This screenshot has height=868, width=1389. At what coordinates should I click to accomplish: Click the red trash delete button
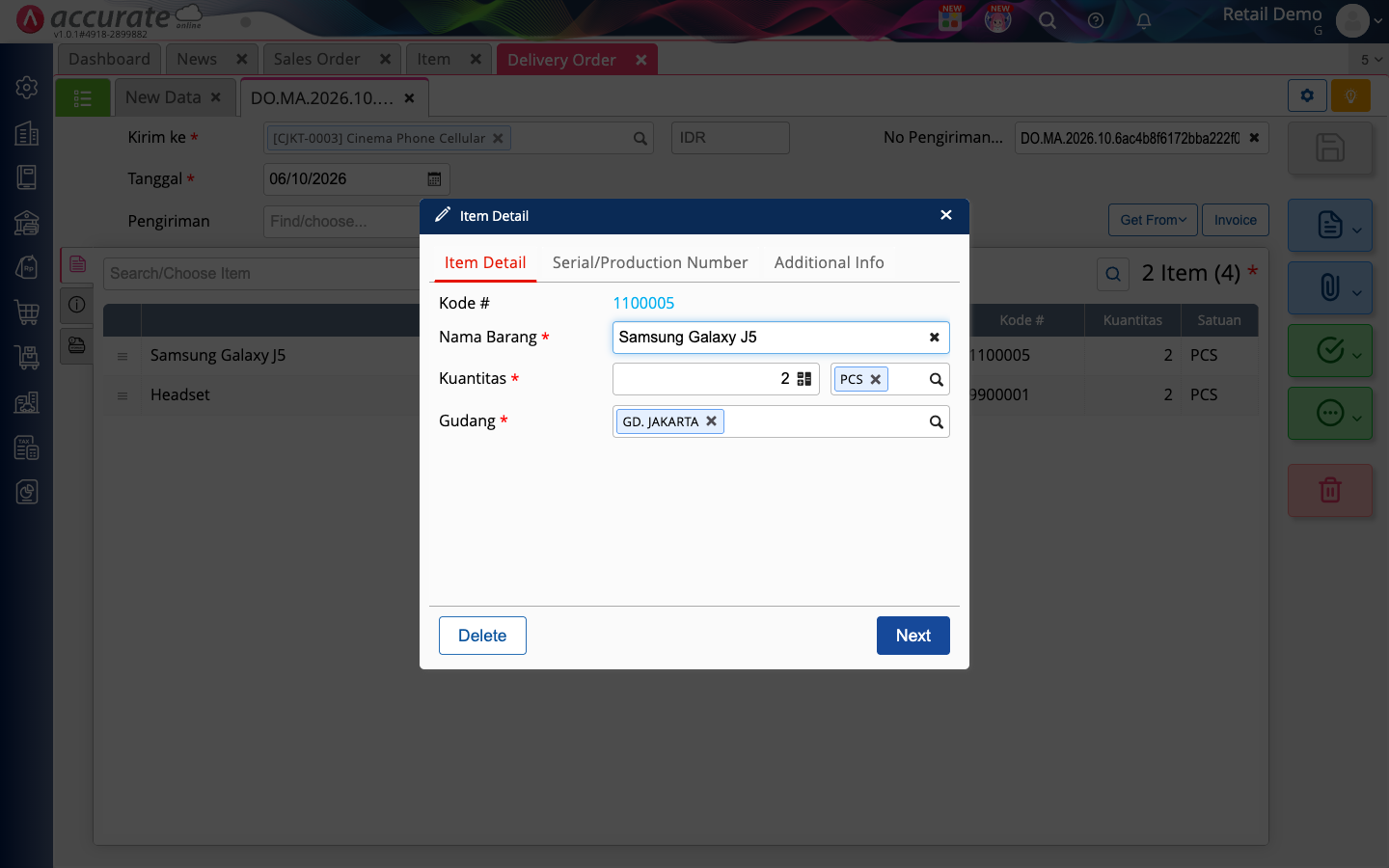1330,490
